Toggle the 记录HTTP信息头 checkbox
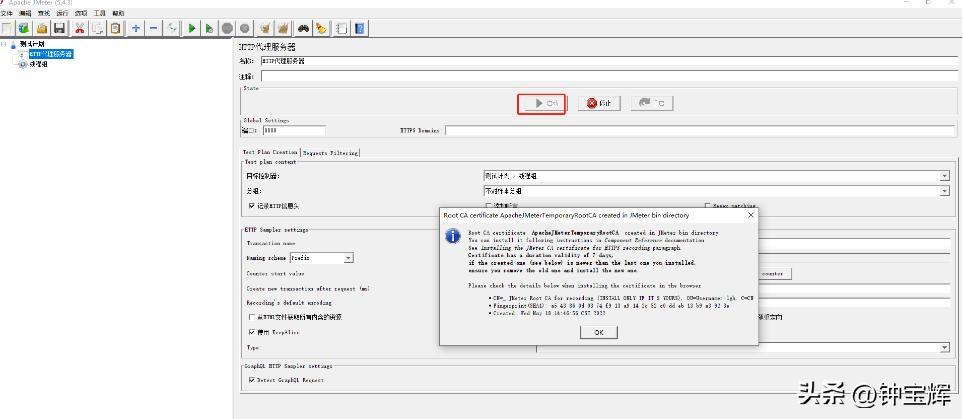The width and height of the screenshot is (964, 419). pos(252,206)
